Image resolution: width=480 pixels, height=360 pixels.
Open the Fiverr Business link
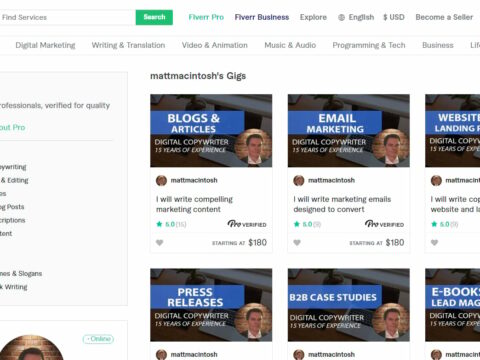[262, 17]
